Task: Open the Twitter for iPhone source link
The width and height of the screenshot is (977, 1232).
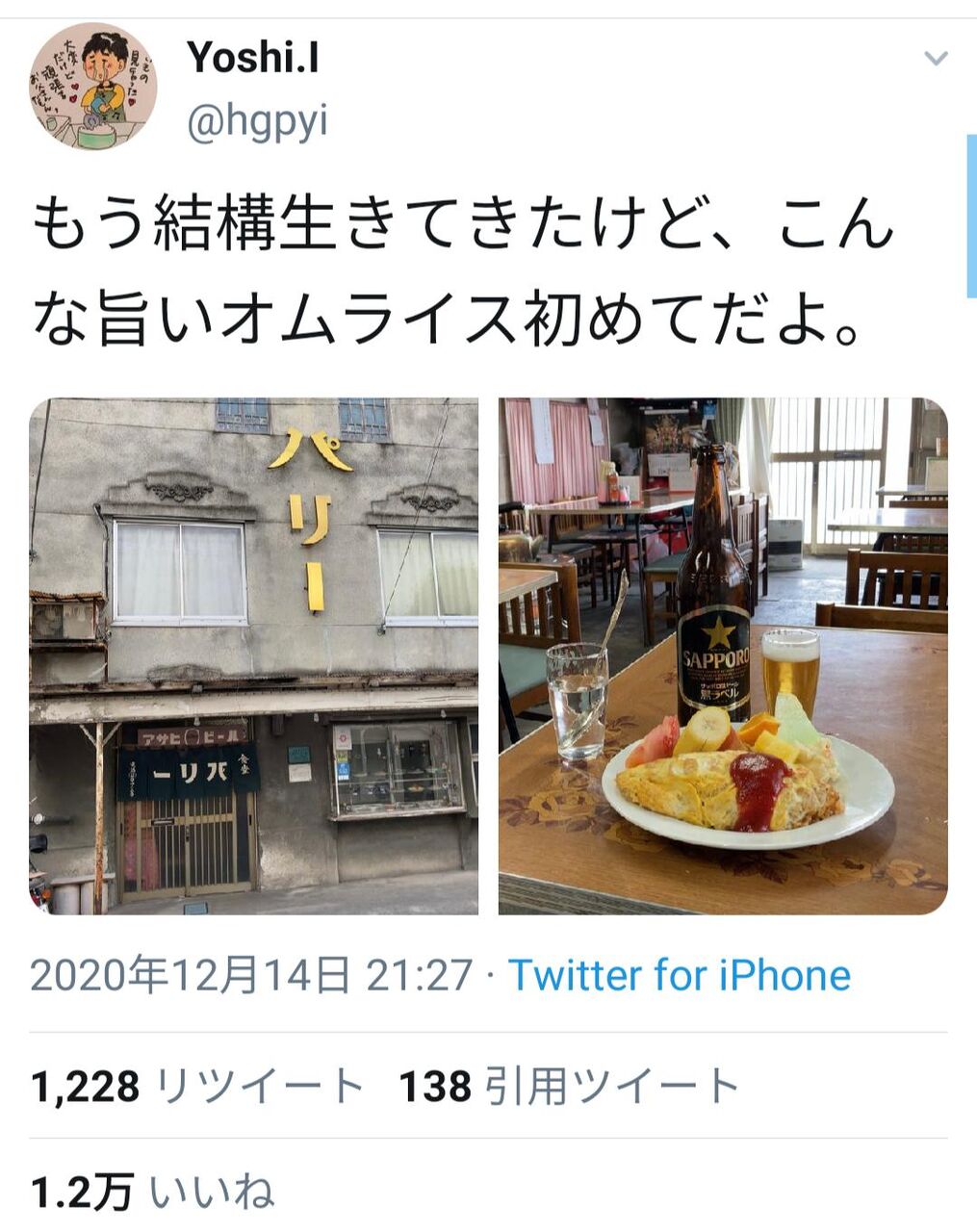Action: tap(680, 975)
